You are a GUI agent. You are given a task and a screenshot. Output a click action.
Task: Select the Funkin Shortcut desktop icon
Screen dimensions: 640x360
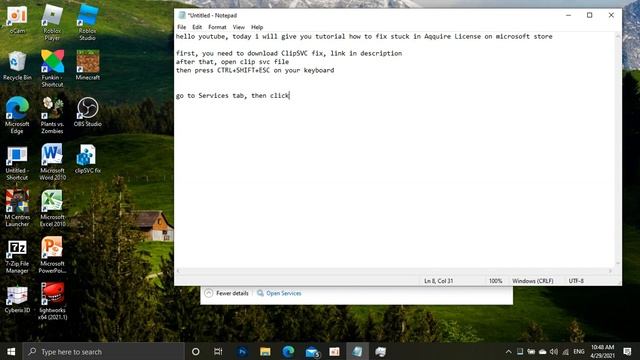tap(52, 69)
